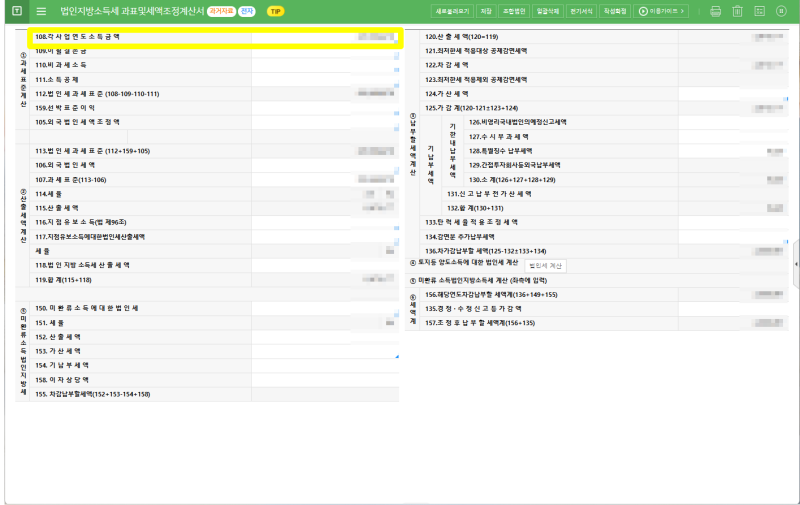Click the 129.간접투자회사등외국납부세액 input field

click(x=733, y=165)
